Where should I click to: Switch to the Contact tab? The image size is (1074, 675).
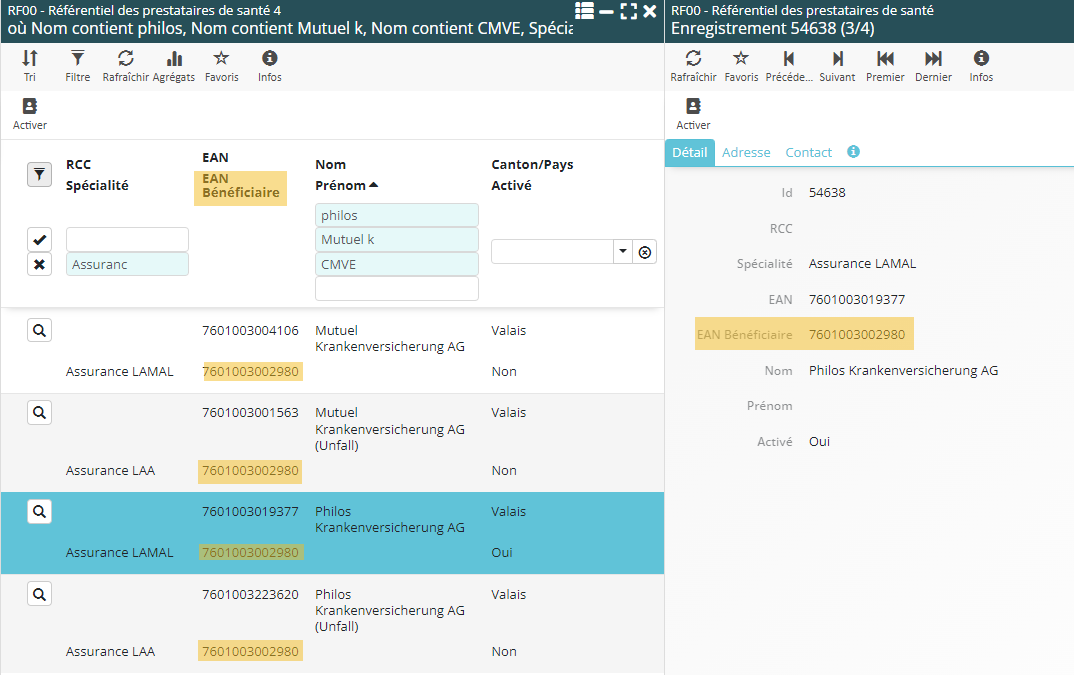[x=808, y=153]
